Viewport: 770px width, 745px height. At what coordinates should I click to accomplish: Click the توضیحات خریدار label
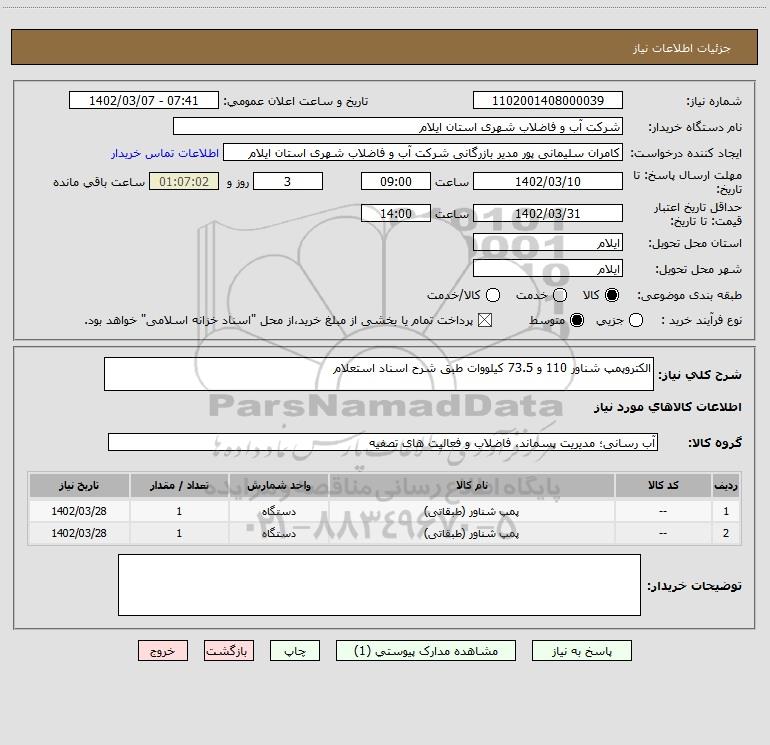tap(694, 586)
